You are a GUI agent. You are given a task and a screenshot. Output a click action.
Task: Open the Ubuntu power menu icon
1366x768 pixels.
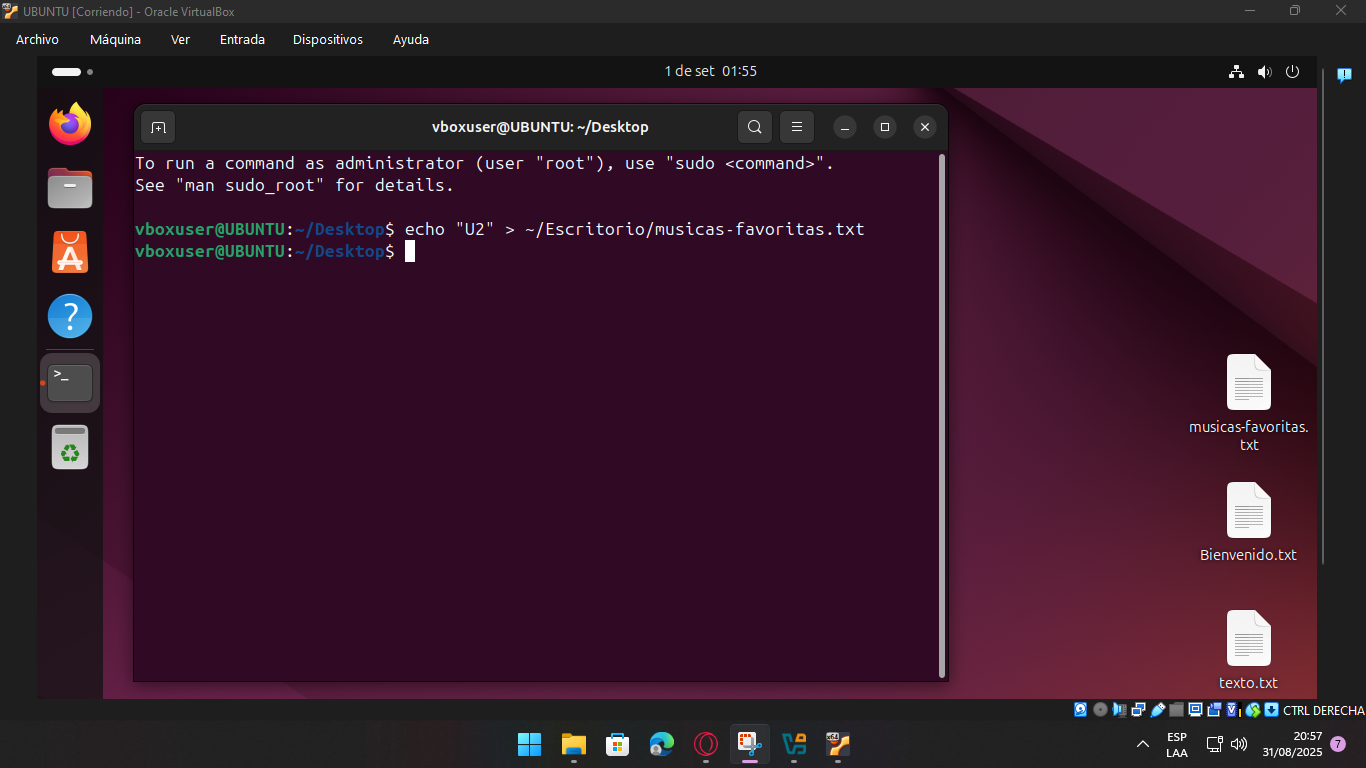1292,72
